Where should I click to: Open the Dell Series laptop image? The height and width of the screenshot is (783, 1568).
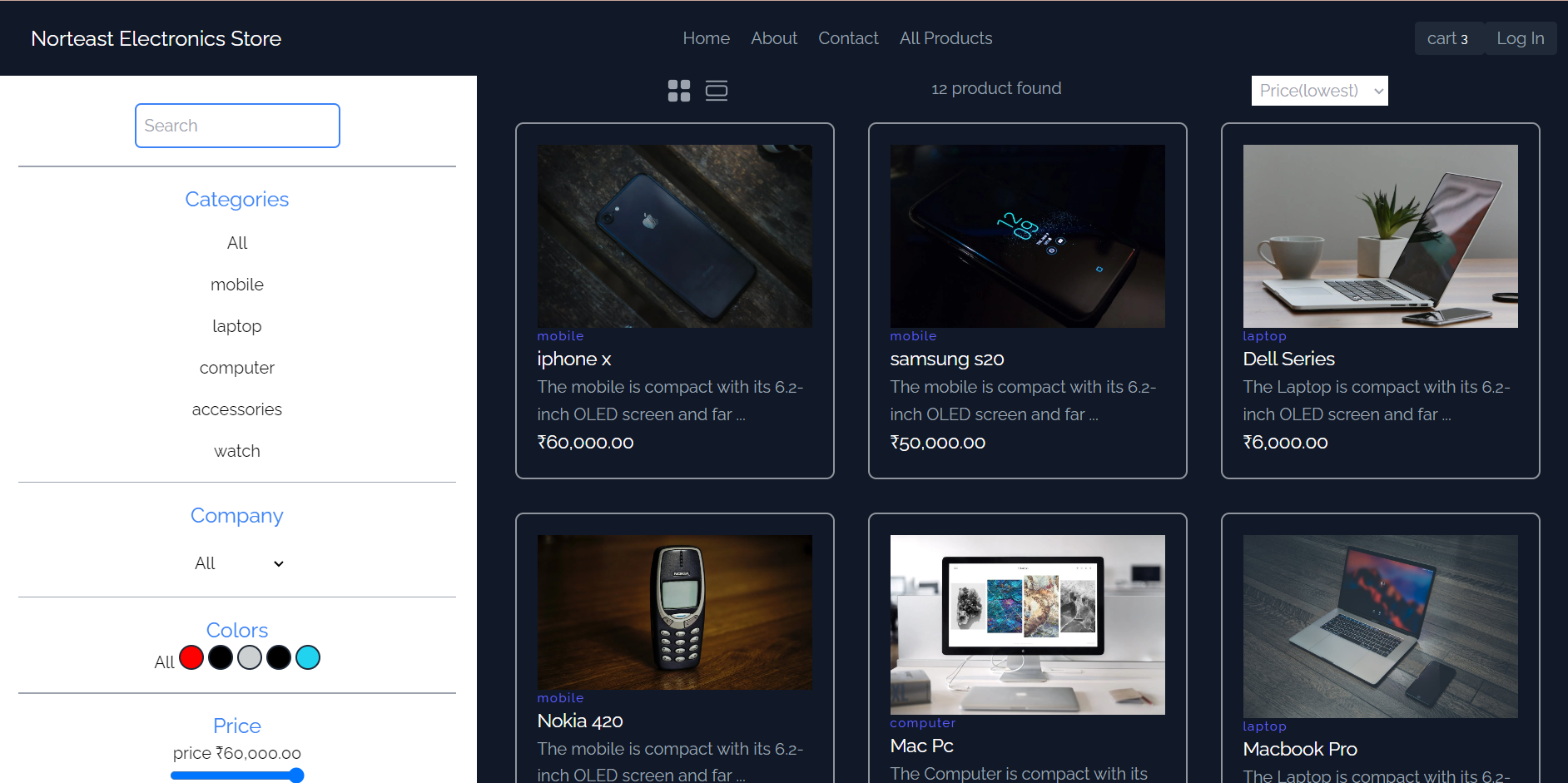pos(1380,236)
